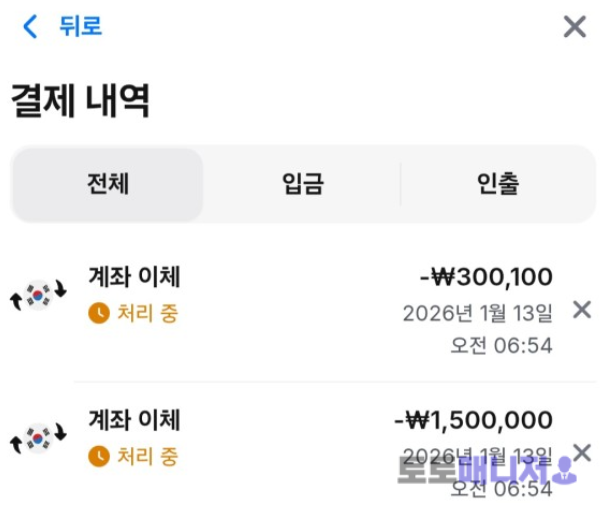Image resolution: width=610 pixels, height=516 pixels.
Task: Select the 전체 tab
Action: point(108,184)
